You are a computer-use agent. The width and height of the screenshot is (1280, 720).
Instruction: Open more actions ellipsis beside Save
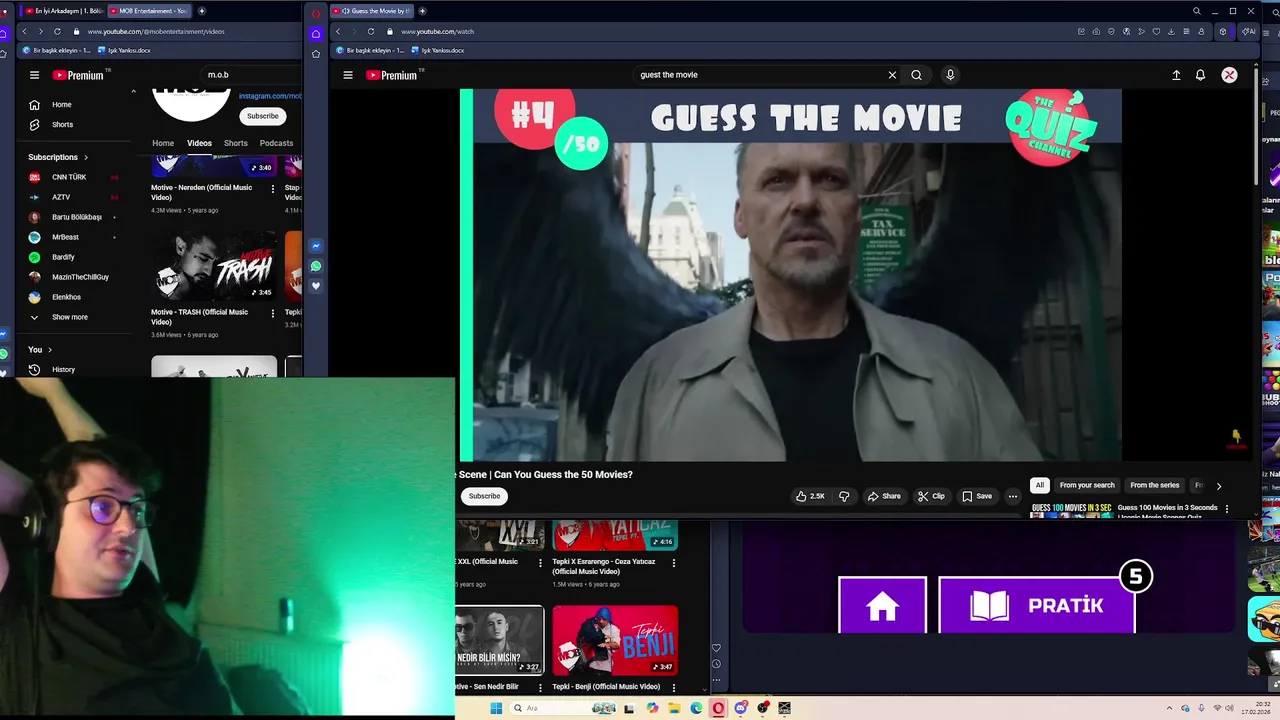(x=1012, y=496)
